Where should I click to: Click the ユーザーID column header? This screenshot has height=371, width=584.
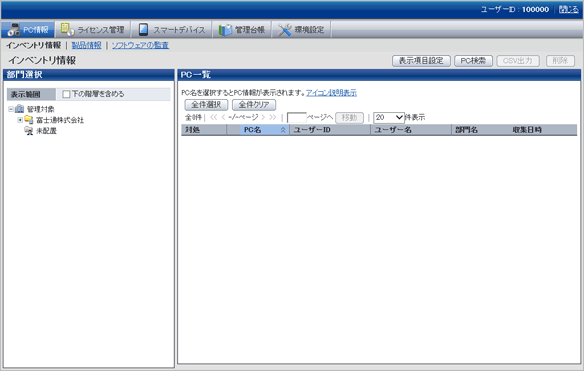pyautogui.click(x=330, y=130)
